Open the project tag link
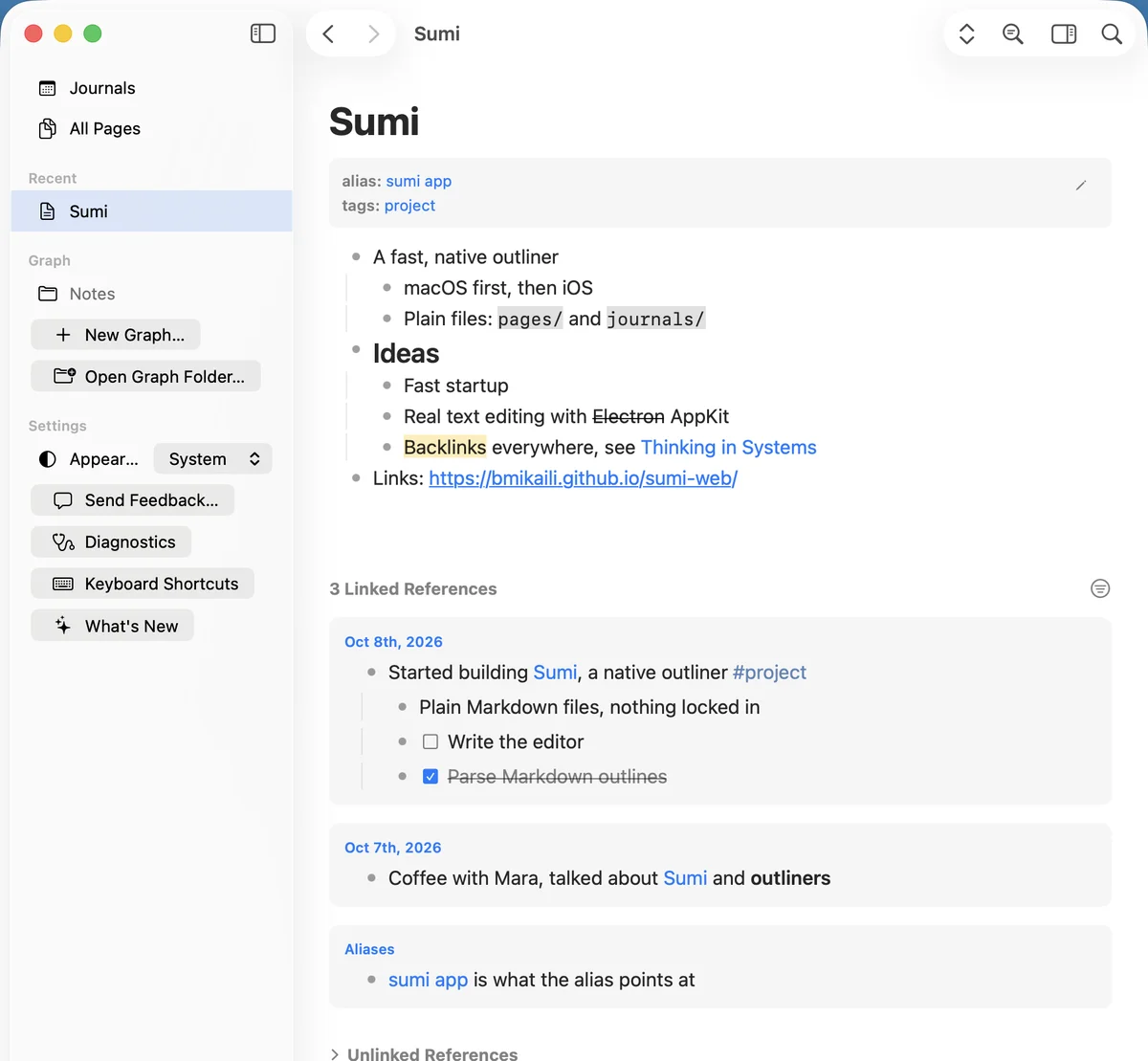The image size is (1148, 1061). 409,206
